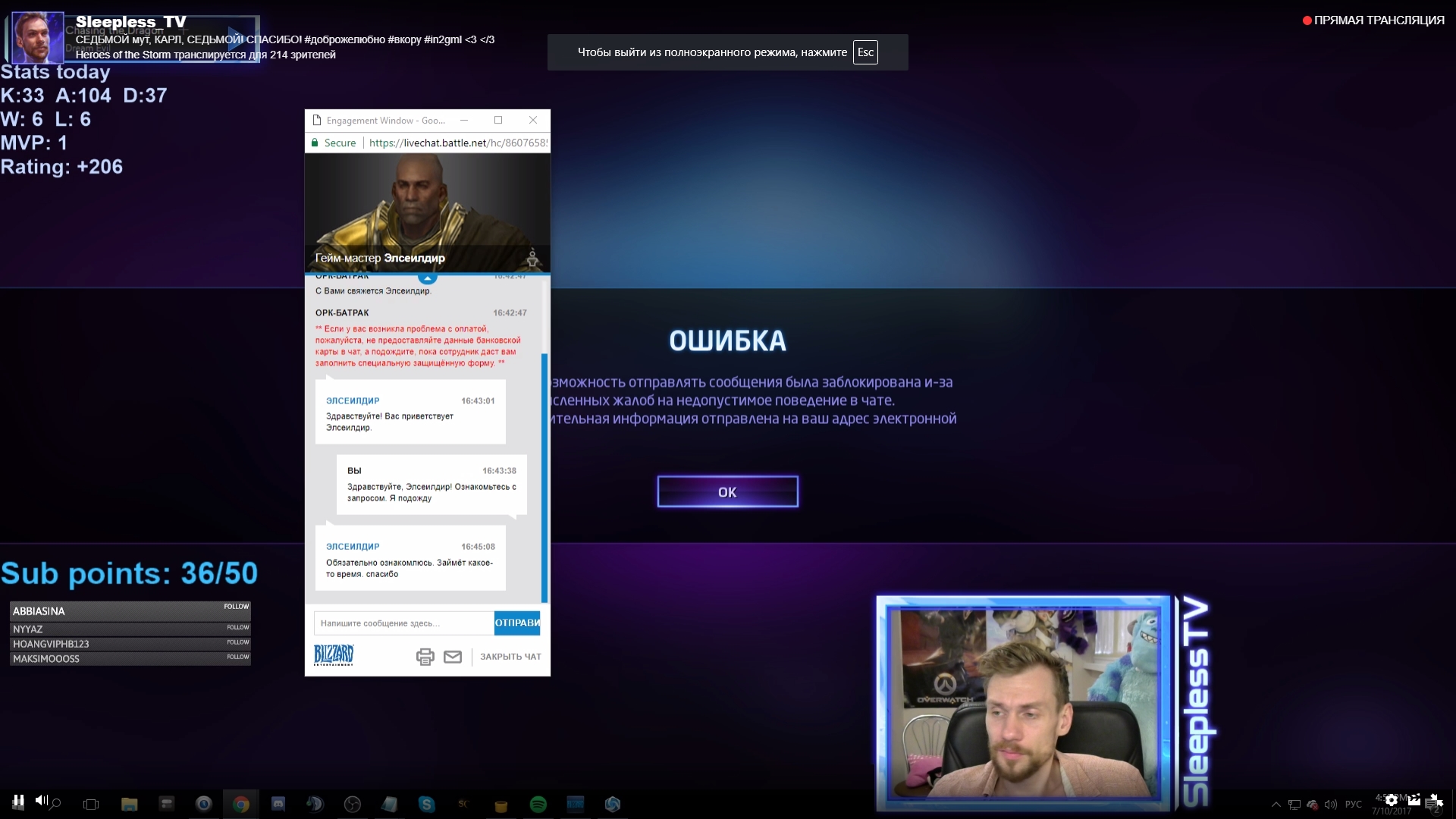This screenshot has height=819, width=1456.
Task: Follow ABBIASINA in the list
Action: click(x=236, y=607)
